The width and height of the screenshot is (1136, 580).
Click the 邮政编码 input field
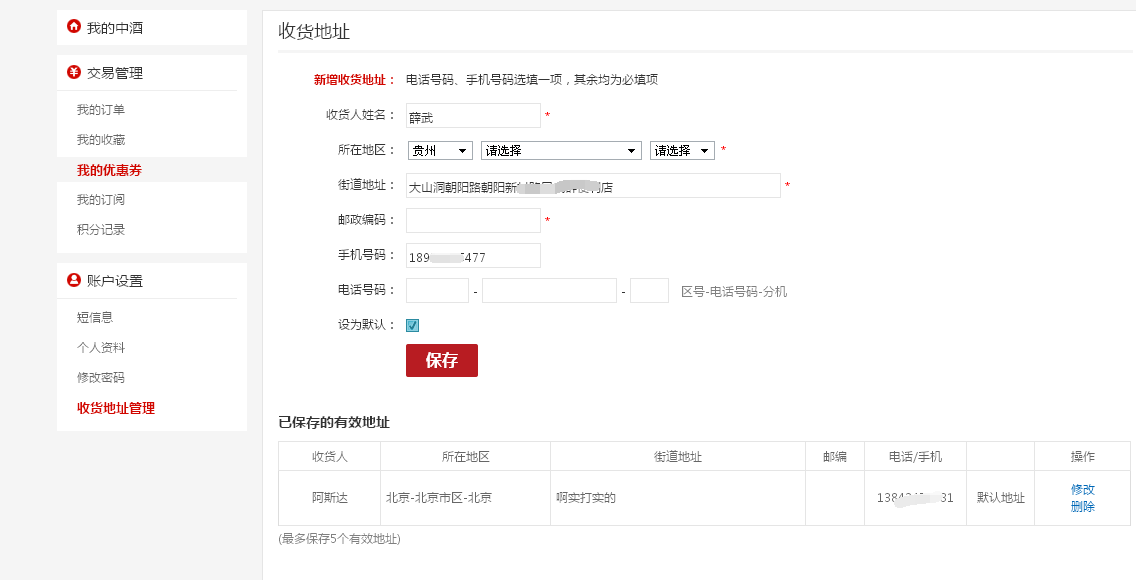coord(473,220)
